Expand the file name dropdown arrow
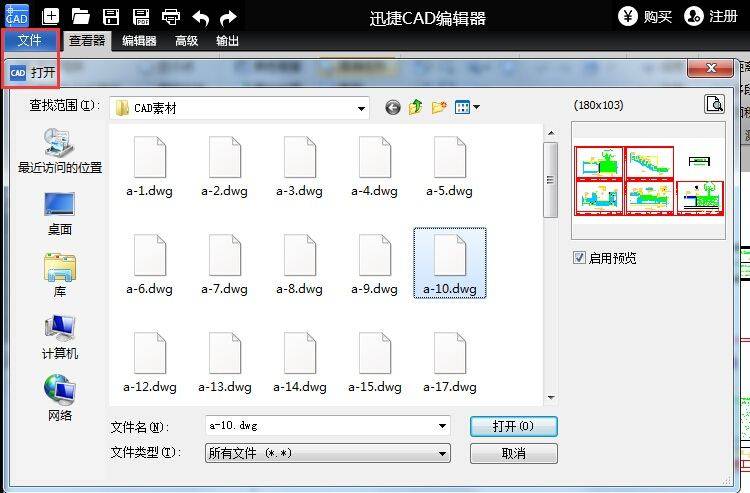Viewport: 750px width, 493px height. 442,426
